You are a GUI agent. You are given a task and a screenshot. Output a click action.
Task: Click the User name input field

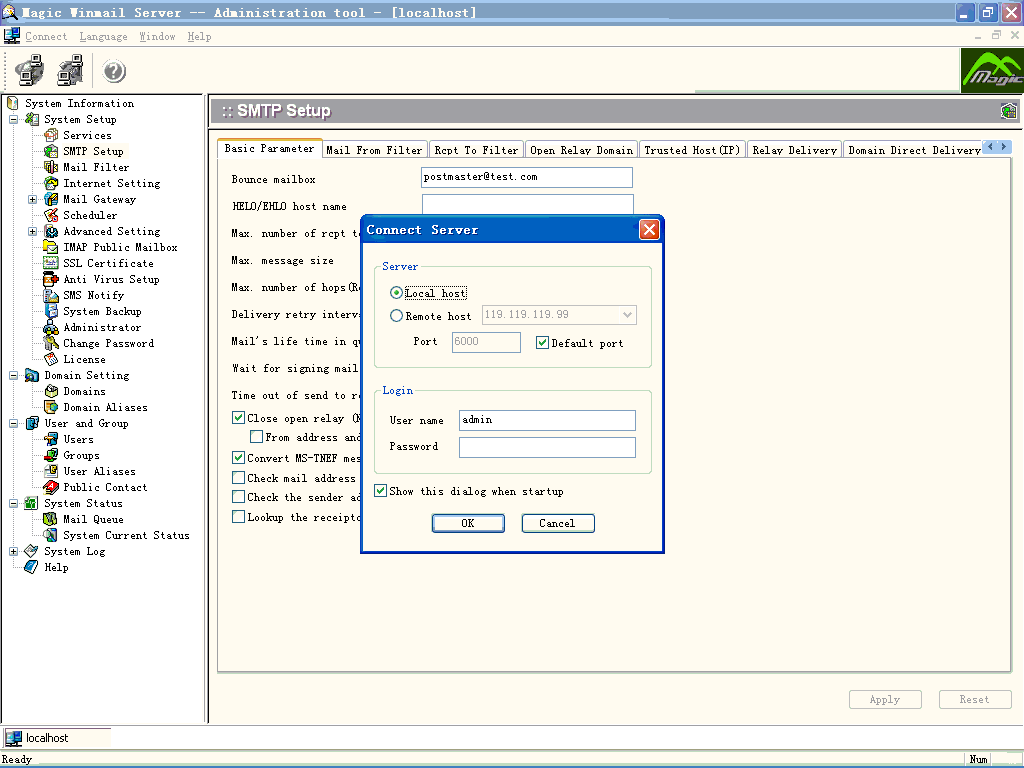[547, 420]
